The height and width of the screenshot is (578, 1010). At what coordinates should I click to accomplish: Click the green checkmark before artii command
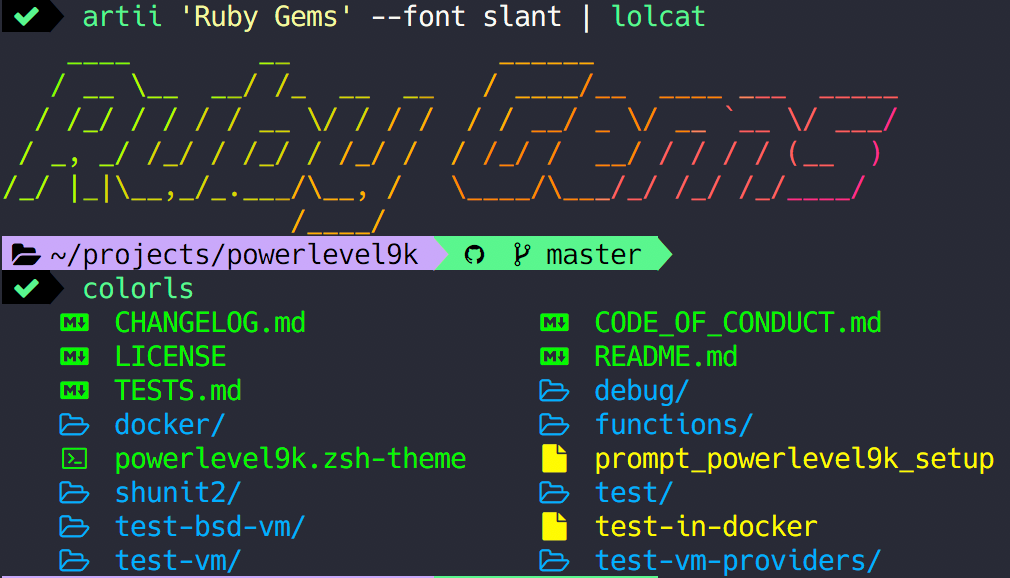[26, 15]
